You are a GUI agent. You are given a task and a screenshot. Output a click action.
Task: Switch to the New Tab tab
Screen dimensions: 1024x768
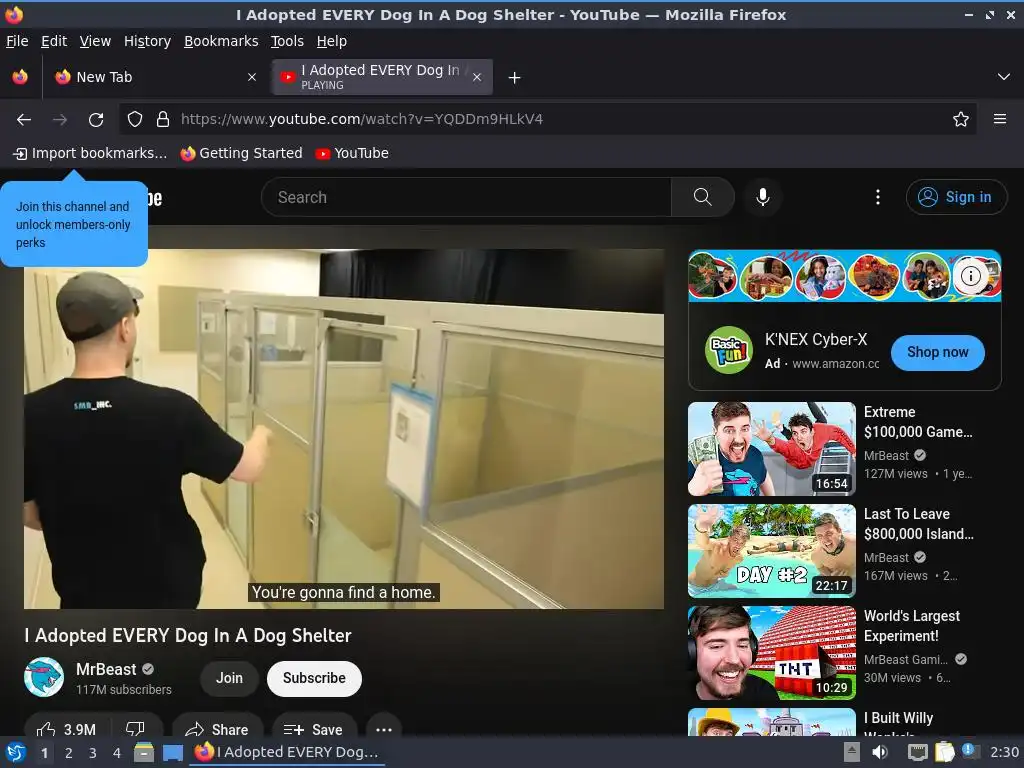tap(155, 77)
